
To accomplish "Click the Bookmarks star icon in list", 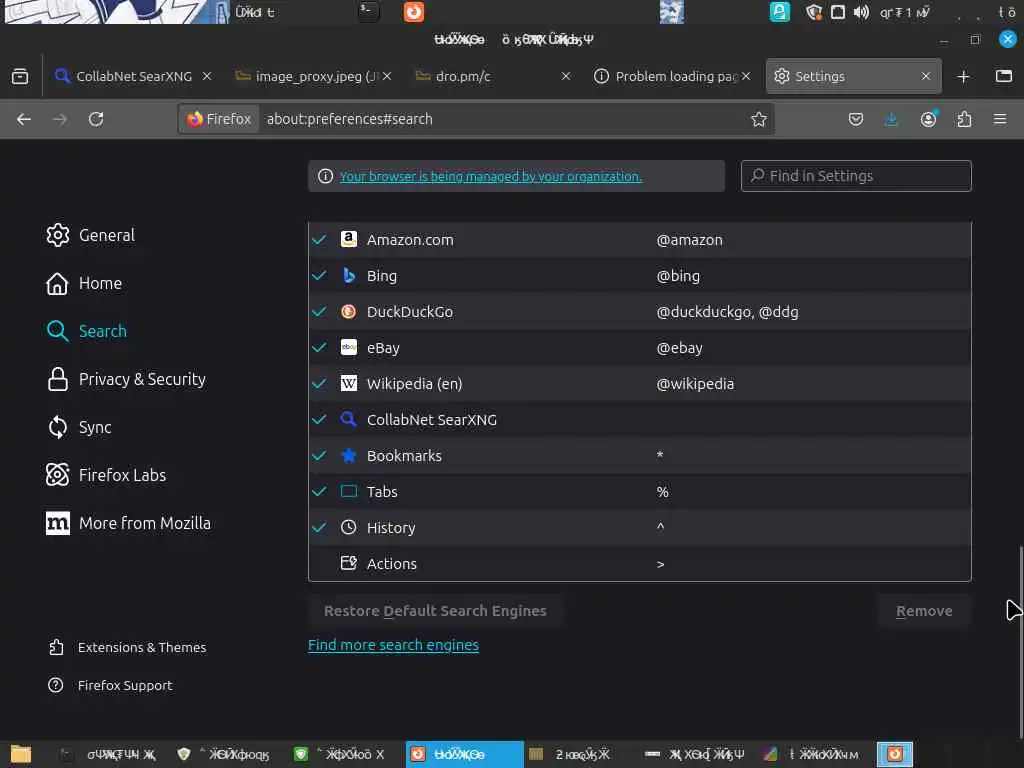I will pos(349,455).
